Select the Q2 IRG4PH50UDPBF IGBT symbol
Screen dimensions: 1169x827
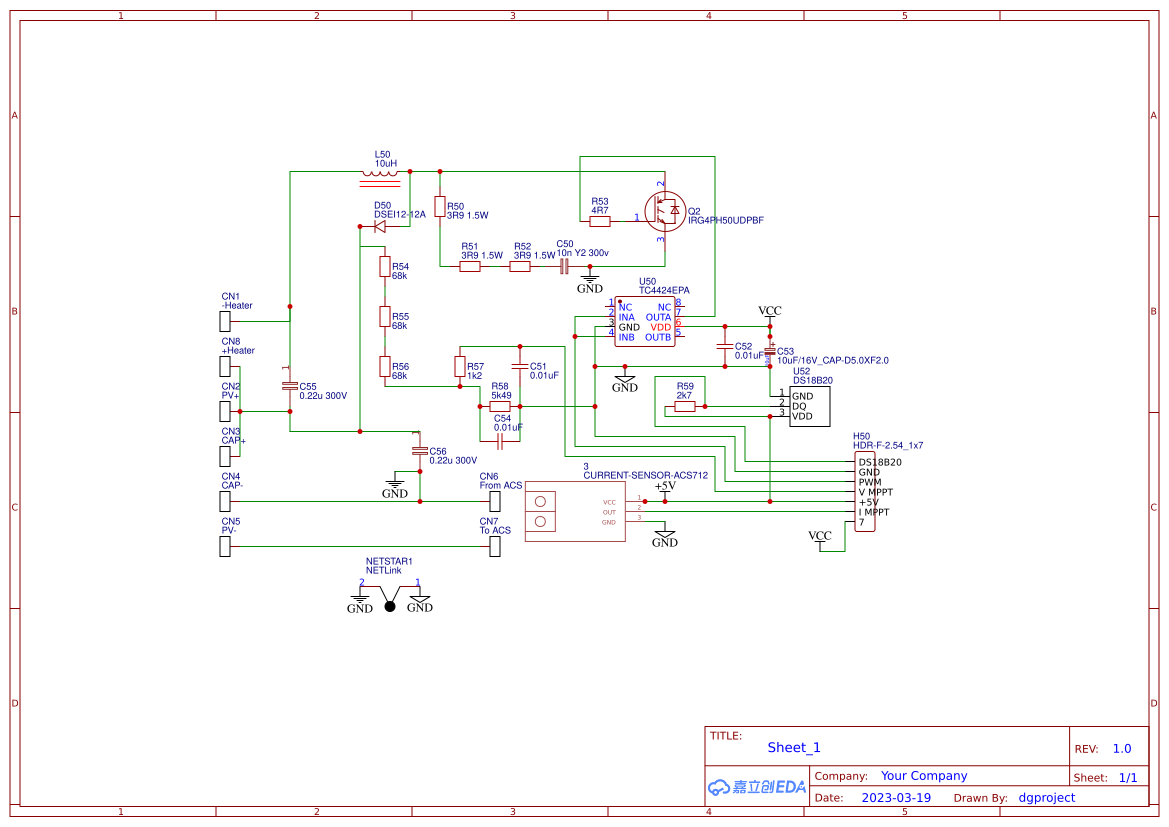[664, 212]
